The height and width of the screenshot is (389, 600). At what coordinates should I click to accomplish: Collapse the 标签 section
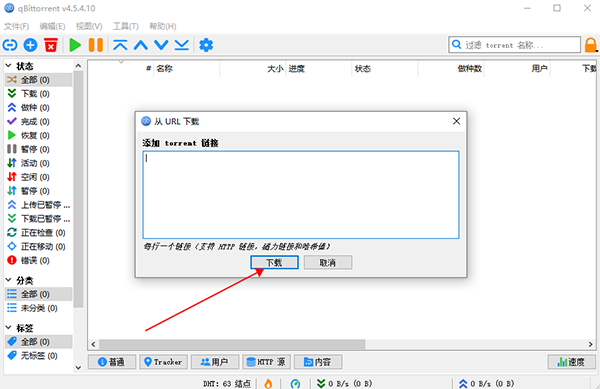click(x=8, y=328)
